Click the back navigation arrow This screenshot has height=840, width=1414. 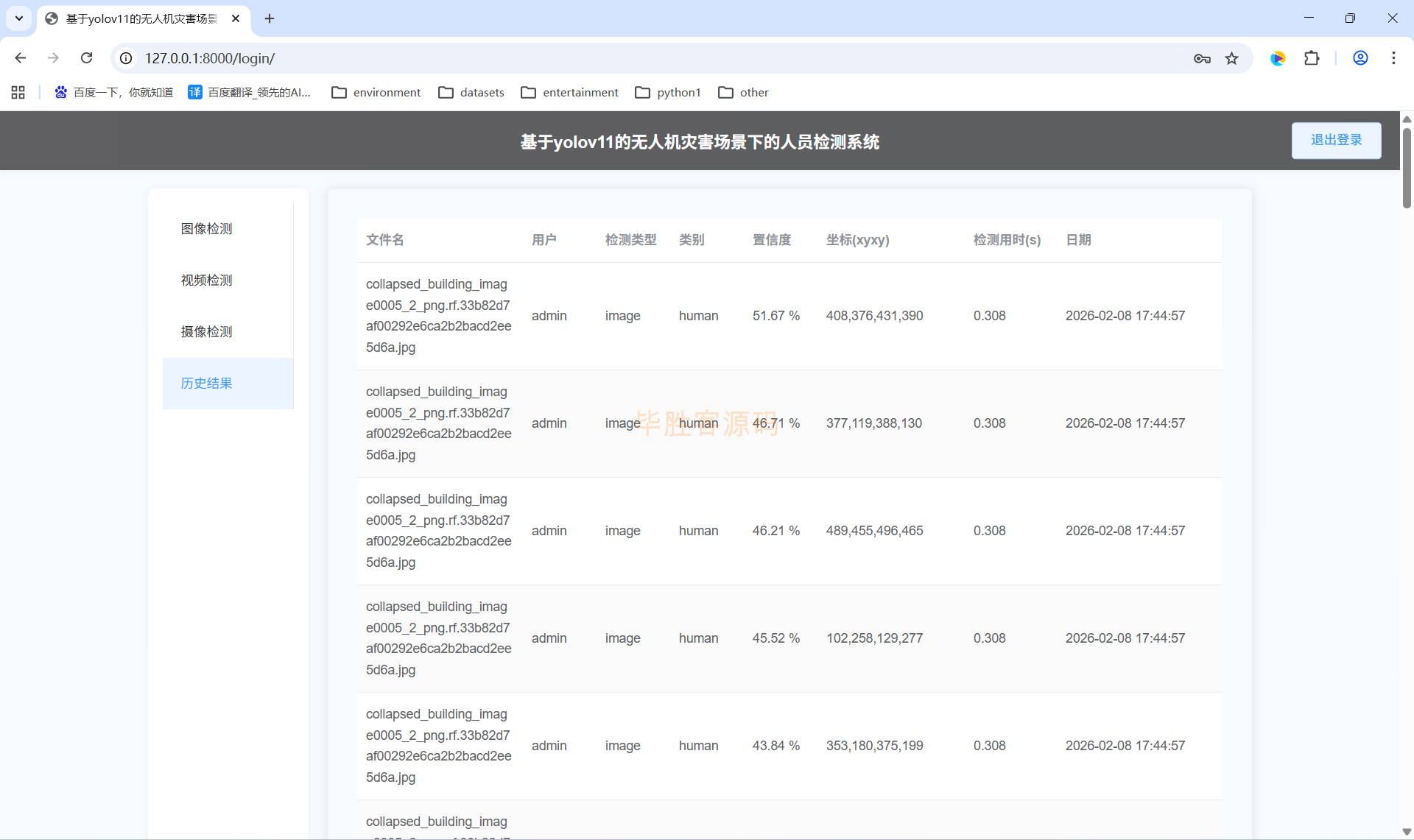coord(21,58)
